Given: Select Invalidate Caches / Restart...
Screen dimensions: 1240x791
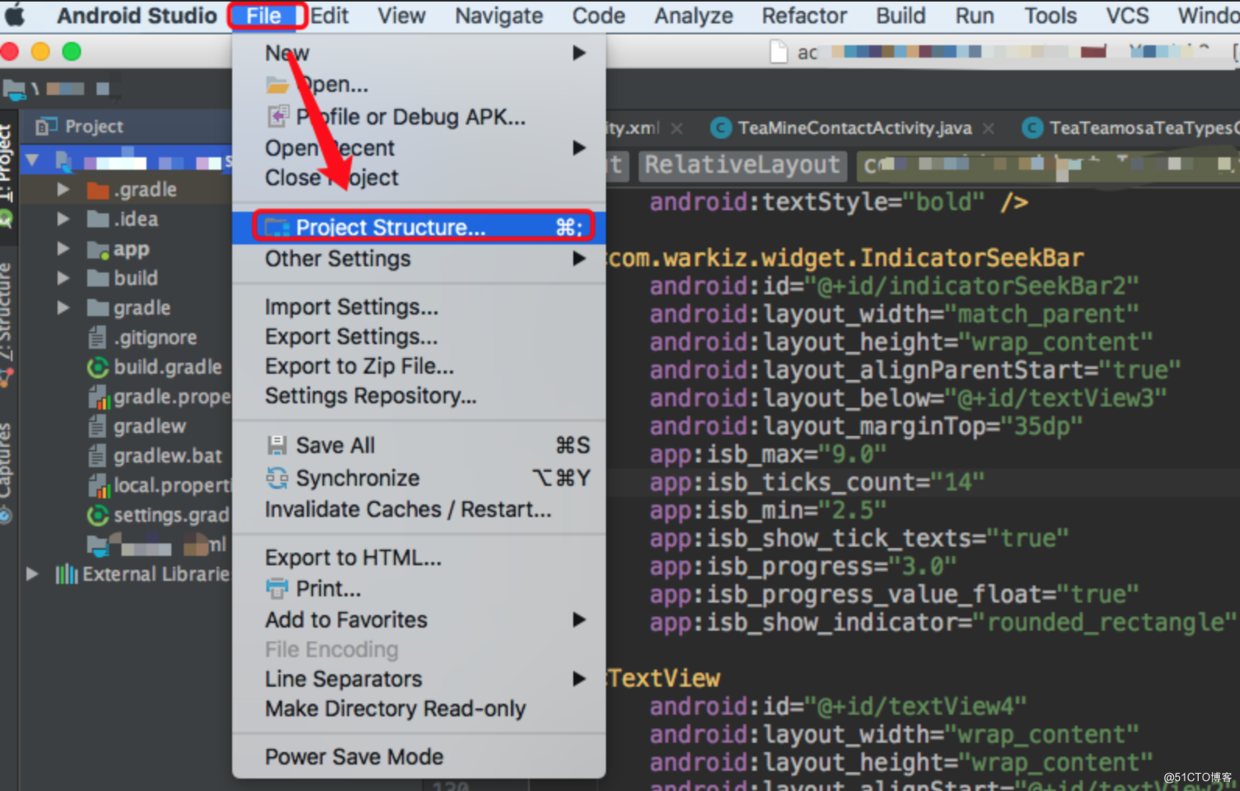Looking at the screenshot, I should 419,510.
